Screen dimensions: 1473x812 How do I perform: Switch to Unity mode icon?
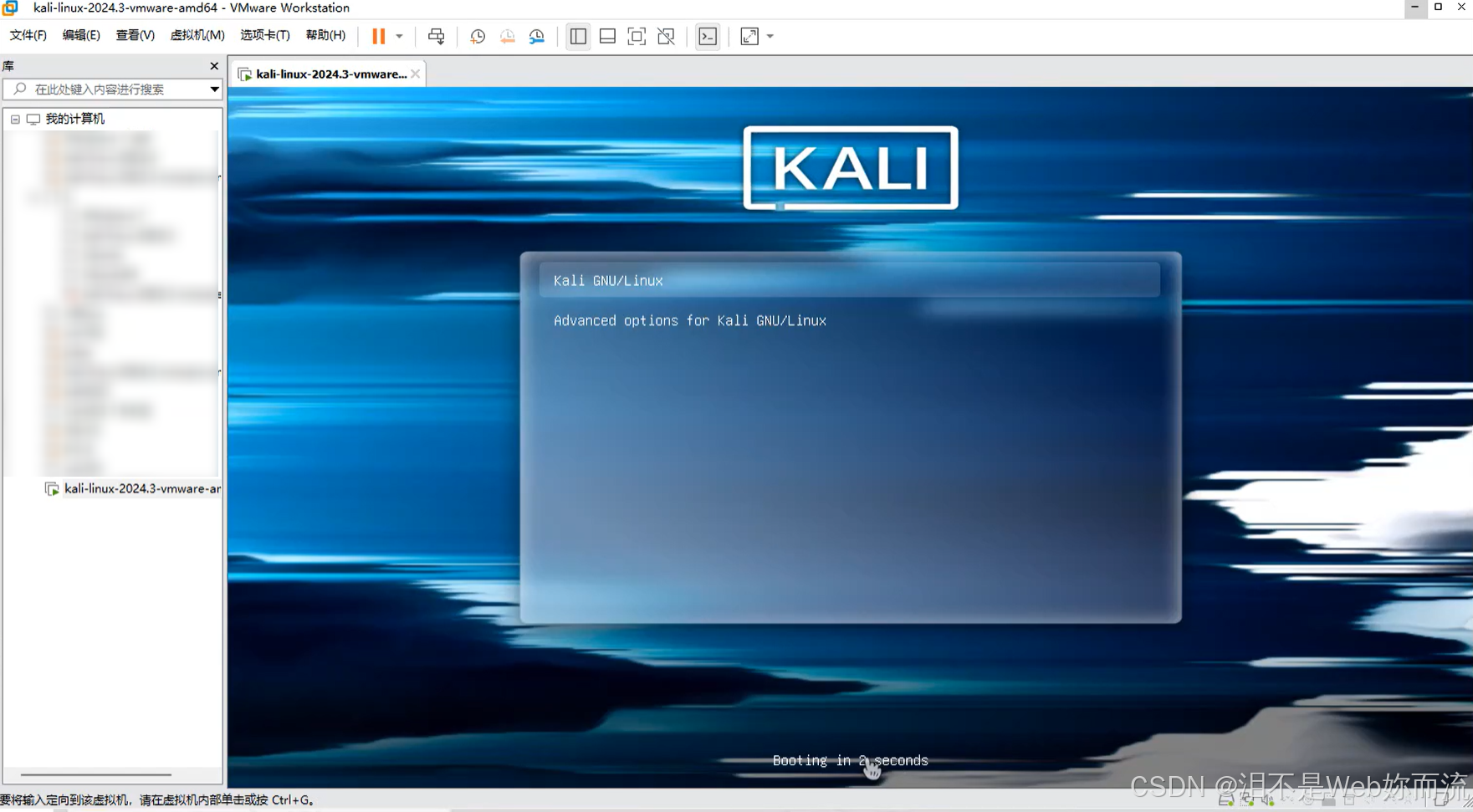666,36
